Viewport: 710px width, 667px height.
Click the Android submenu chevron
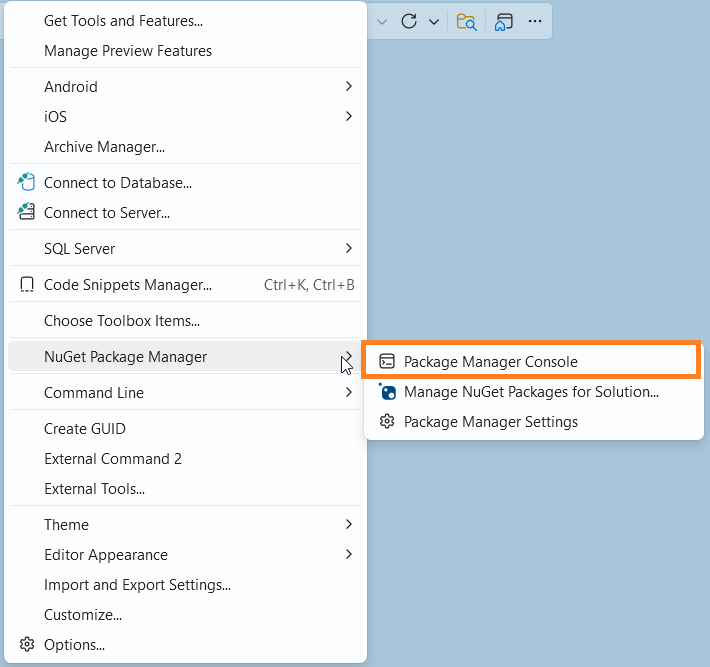coord(349,86)
